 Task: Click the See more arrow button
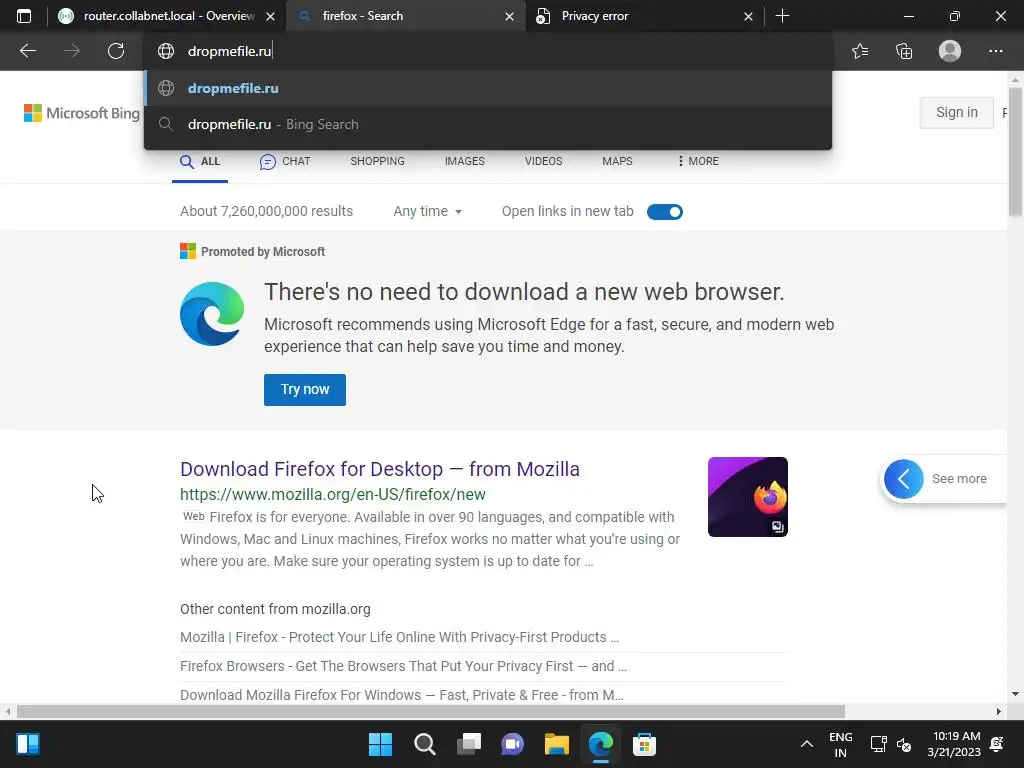click(x=904, y=479)
